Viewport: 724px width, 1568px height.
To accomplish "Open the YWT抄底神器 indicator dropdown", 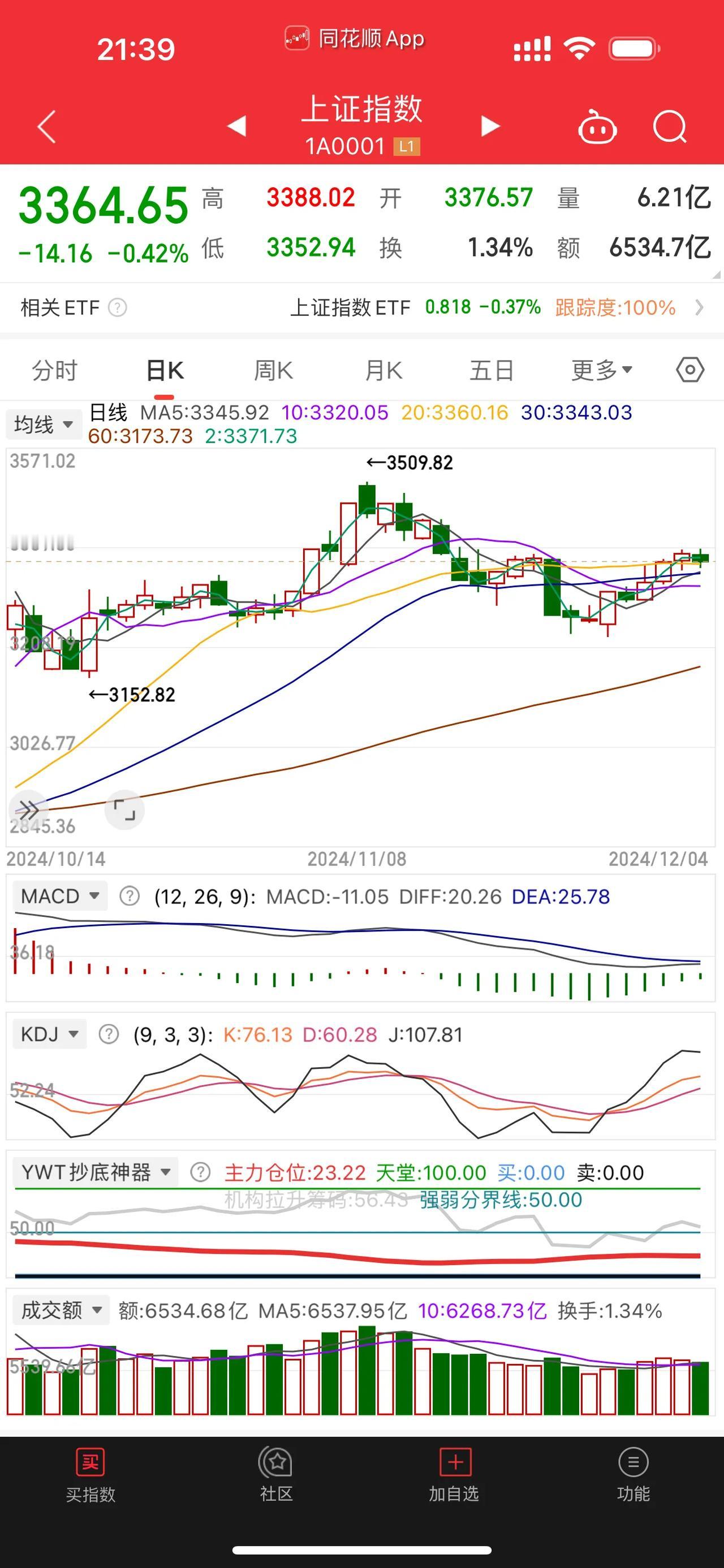I will click(x=96, y=1172).
